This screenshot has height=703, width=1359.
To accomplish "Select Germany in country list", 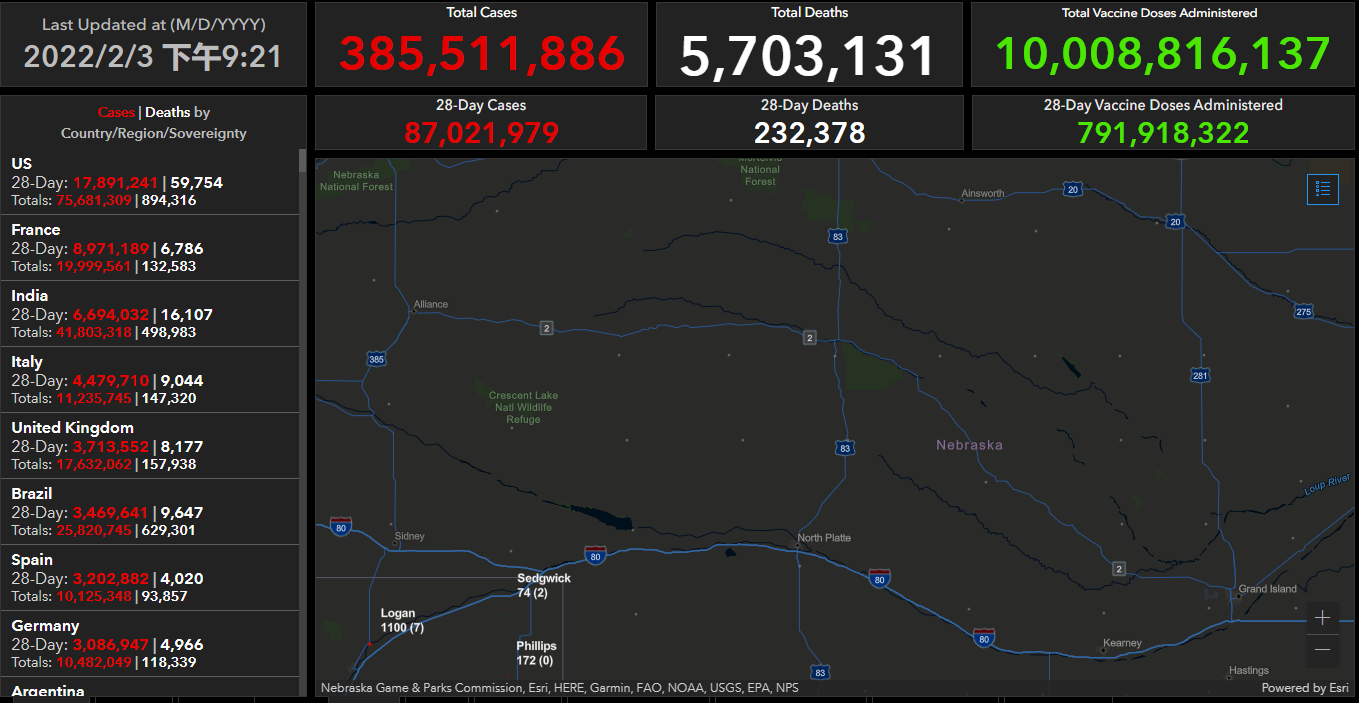I will coord(150,644).
